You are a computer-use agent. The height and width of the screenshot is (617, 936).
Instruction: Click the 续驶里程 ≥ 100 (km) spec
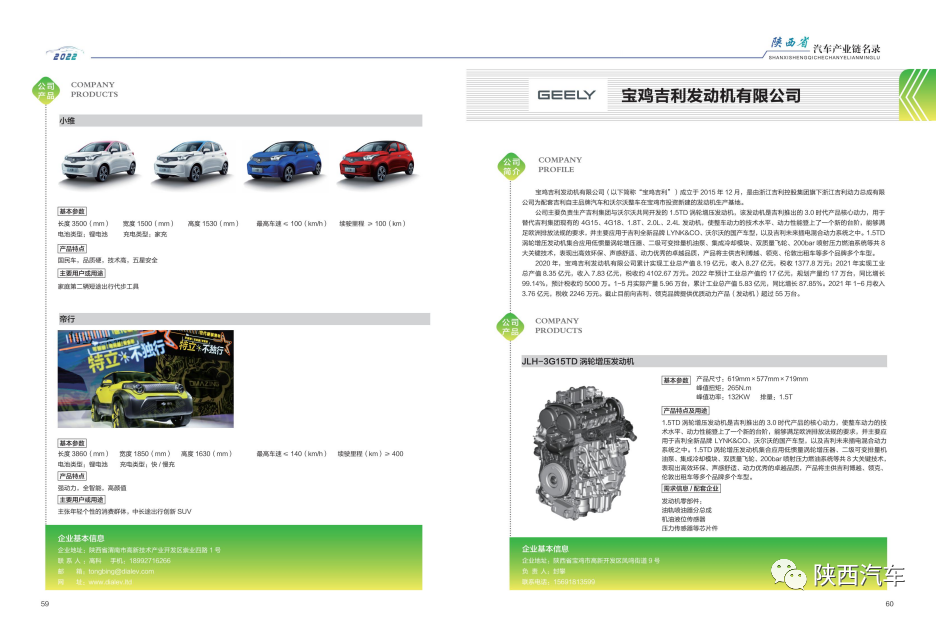coord(372,224)
